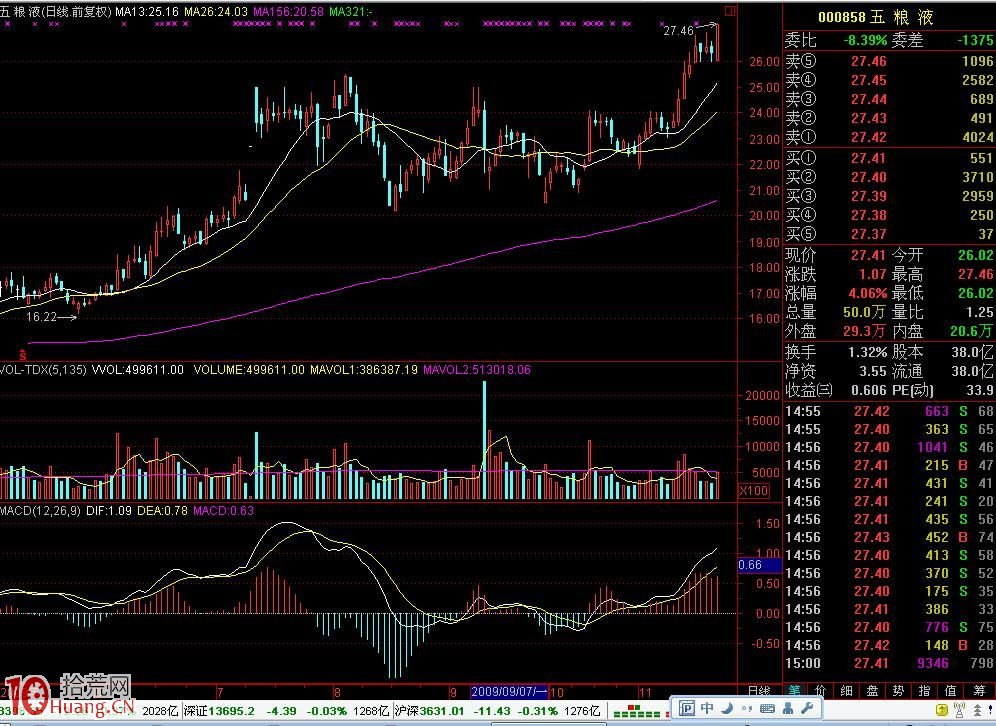This screenshot has height=726, width=996.
Task: Toggle the half-moon full/half width icon
Action: click(727, 708)
